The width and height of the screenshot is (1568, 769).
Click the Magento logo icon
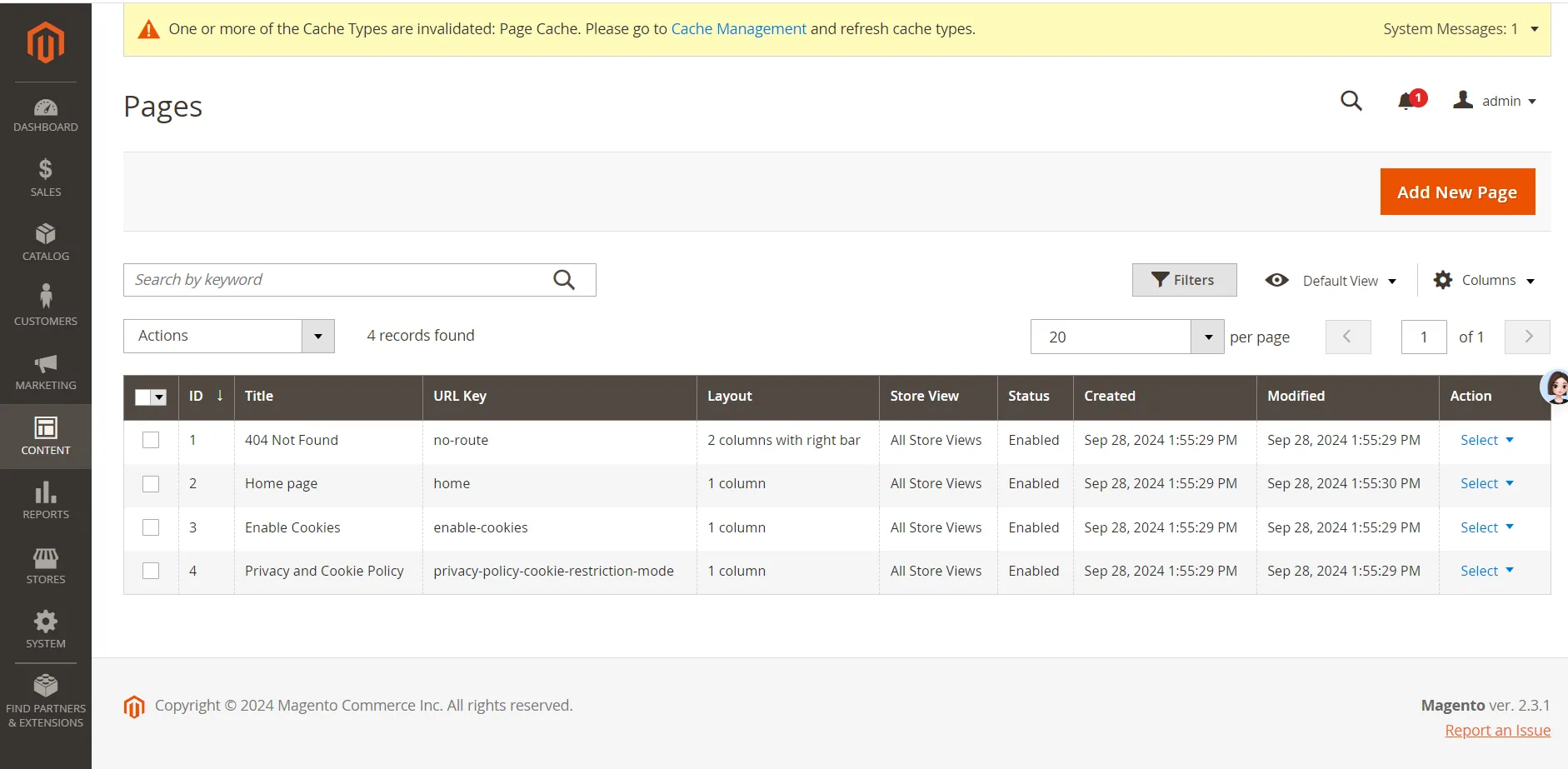tap(46, 42)
